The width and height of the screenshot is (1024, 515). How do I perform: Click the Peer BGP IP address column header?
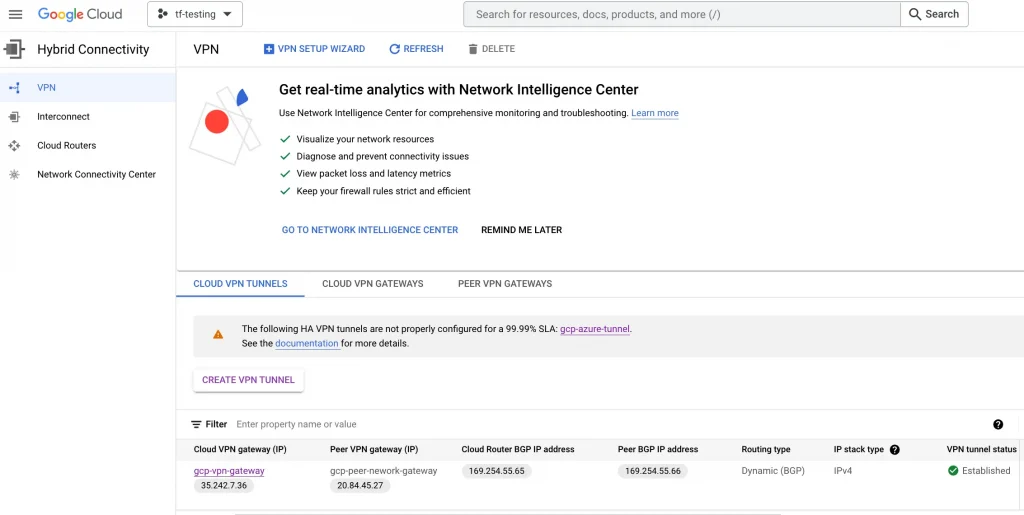(x=658, y=449)
